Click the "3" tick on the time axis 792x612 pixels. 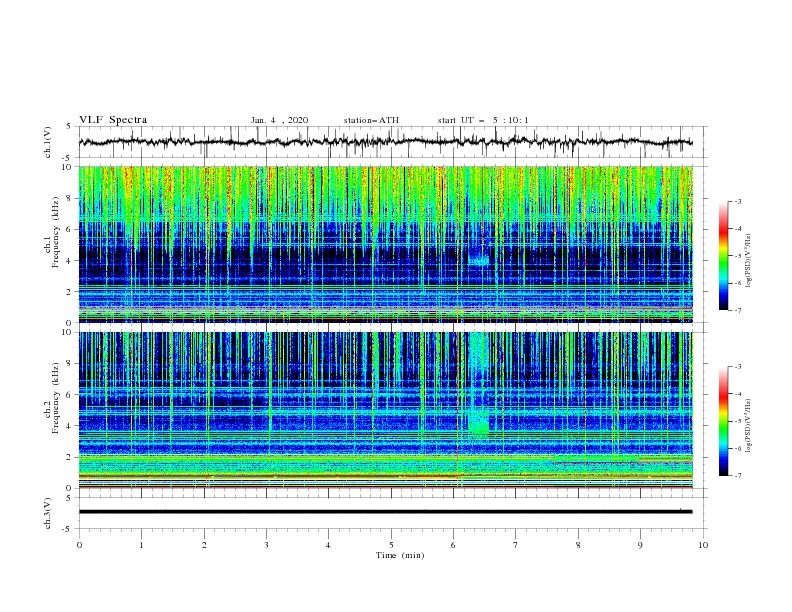click(266, 545)
